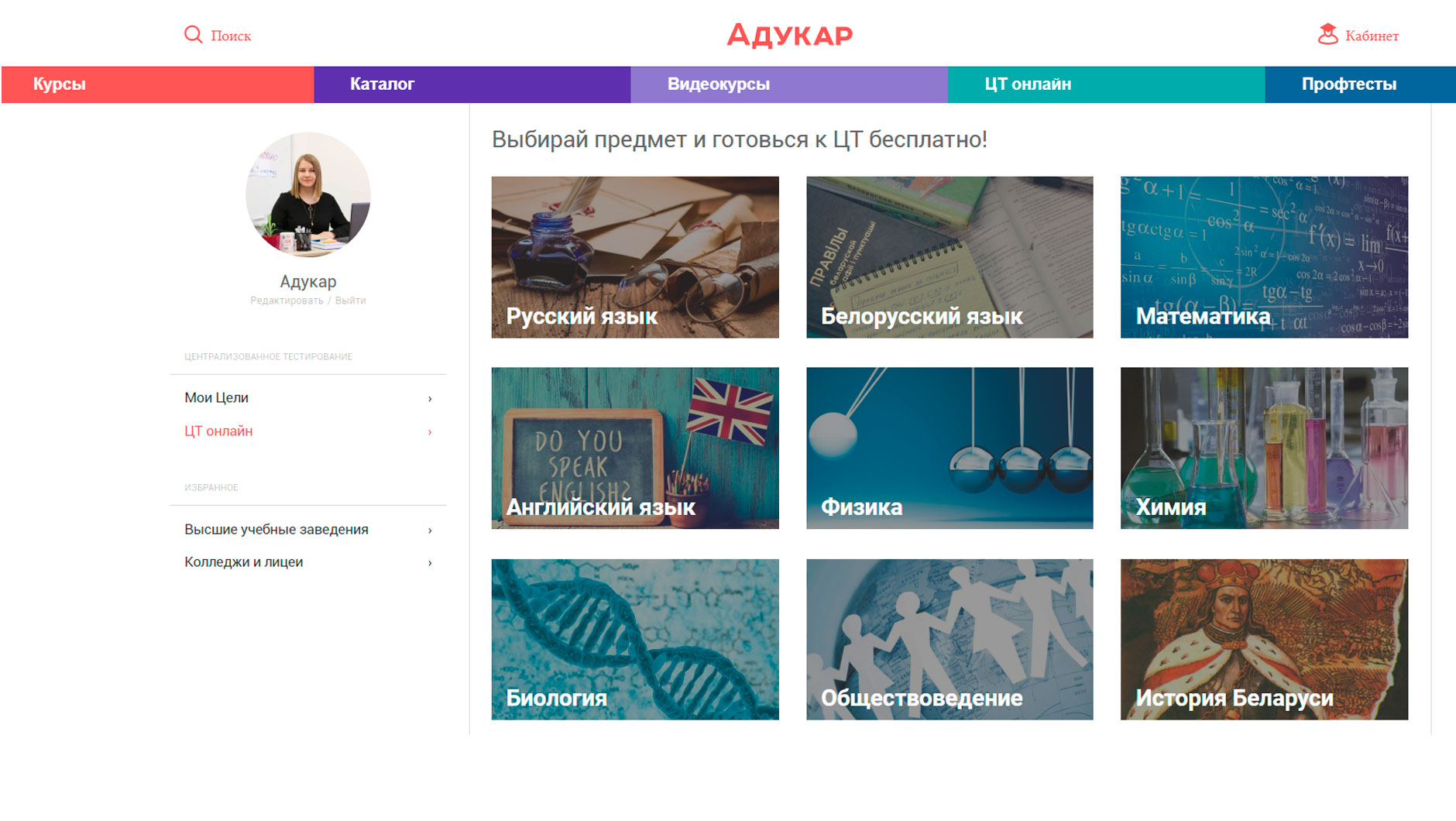The height and width of the screenshot is (821, 1456).
Task: Open the Видеокурсы tab
Action: pos(789,84)
